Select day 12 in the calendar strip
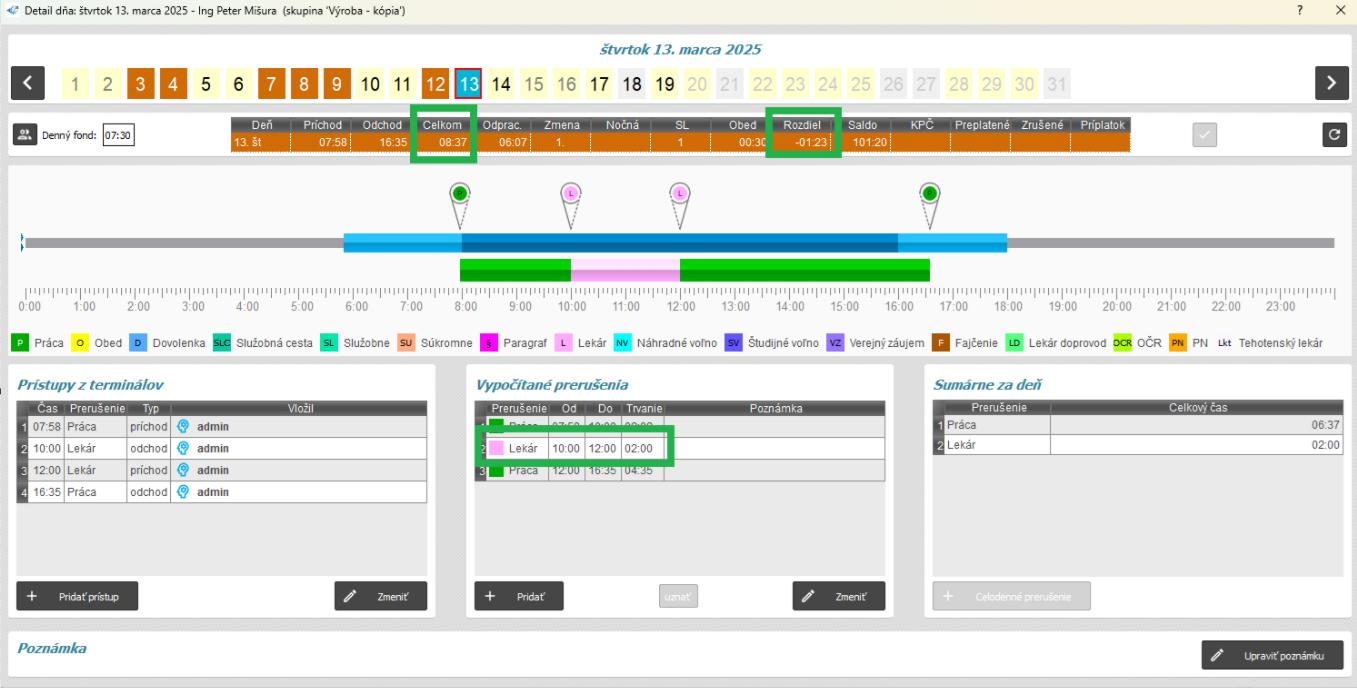Viewport: 1357px width, 688px height. point(435,83)
